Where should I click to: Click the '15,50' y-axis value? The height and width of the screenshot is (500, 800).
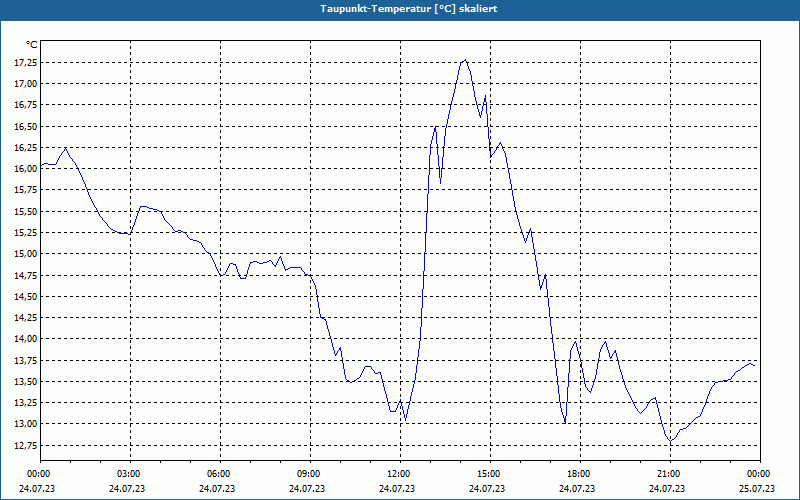click(28, 211)
